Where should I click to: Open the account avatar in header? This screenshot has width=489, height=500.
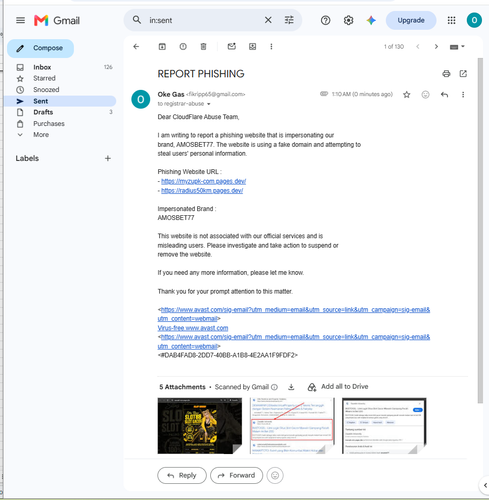point(474,20)
